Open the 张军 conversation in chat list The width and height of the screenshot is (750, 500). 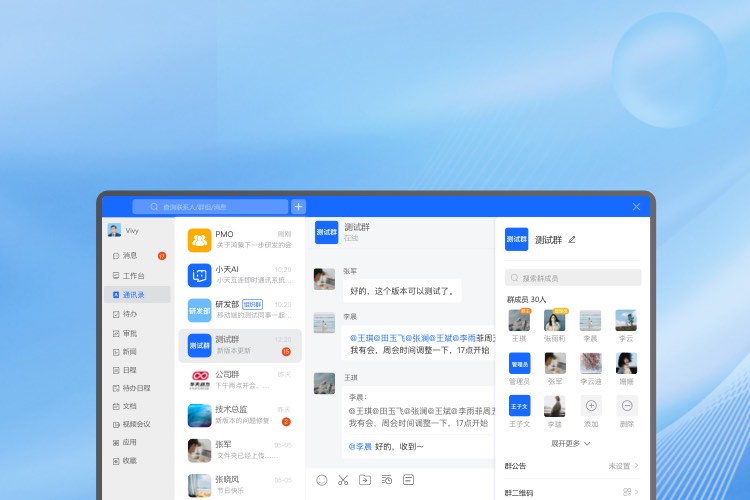coord(240,451)
